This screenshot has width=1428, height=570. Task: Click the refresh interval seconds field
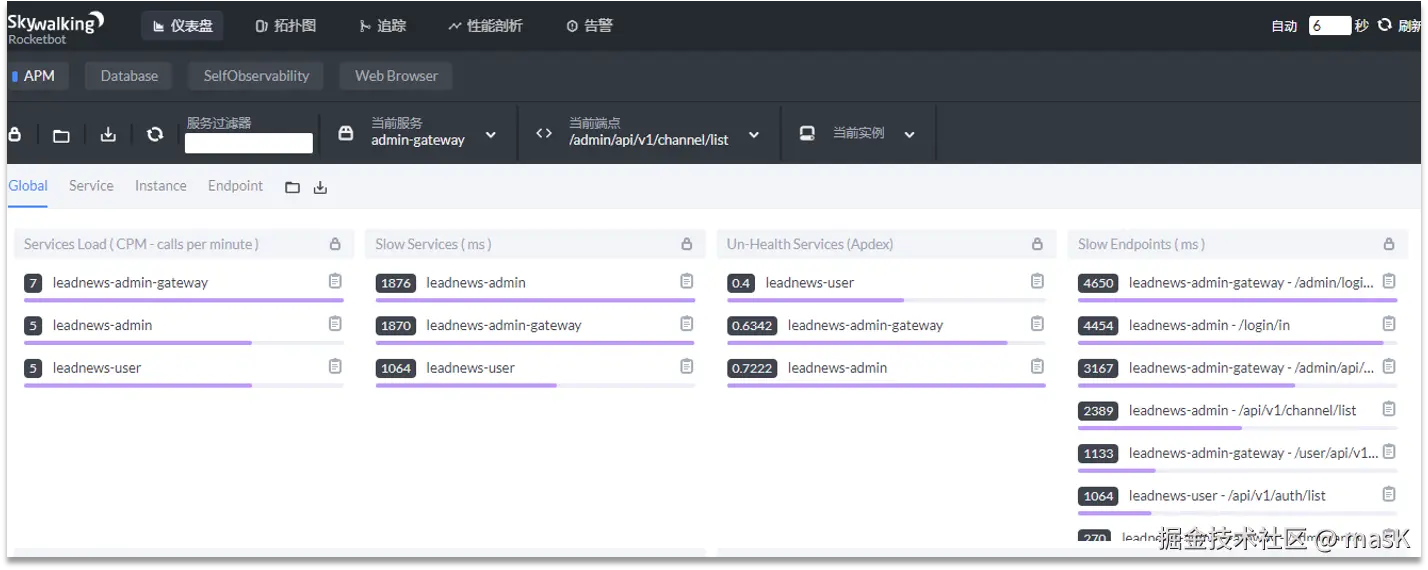click(1330, 26)
